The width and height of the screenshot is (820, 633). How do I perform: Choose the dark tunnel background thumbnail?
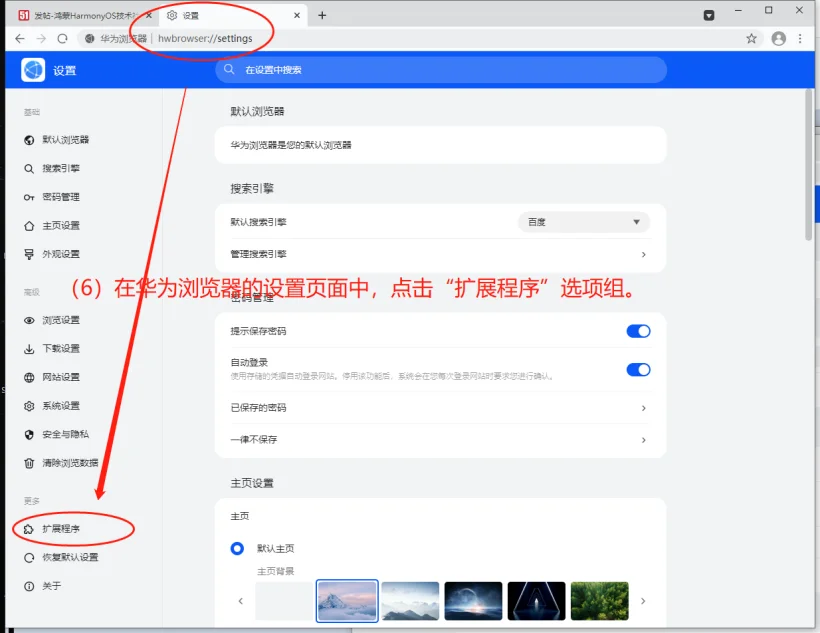[537, 601]
